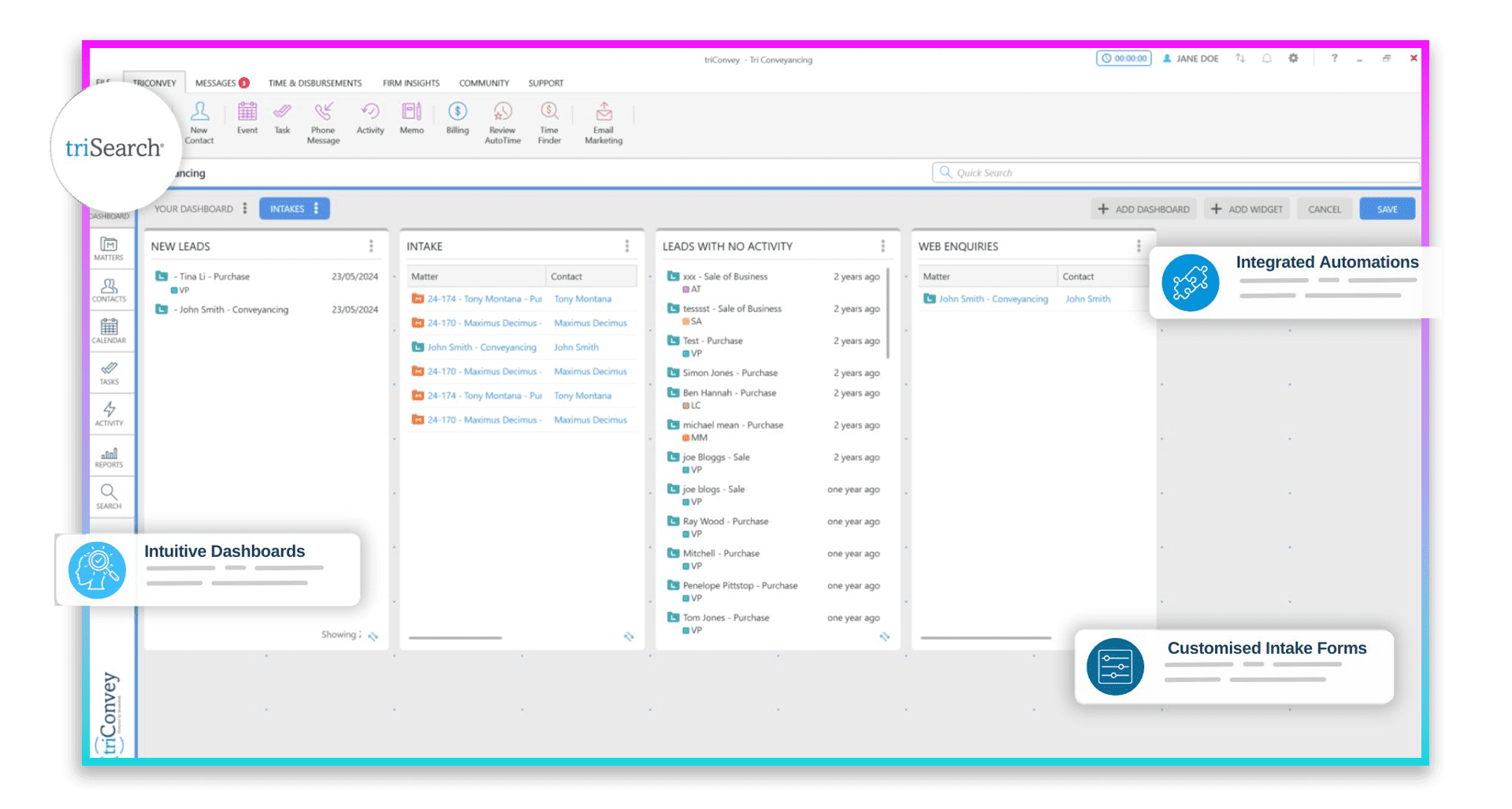Open the Calendar sidebar item
This screenshot has width=1512, height=809.
[109, 331]
